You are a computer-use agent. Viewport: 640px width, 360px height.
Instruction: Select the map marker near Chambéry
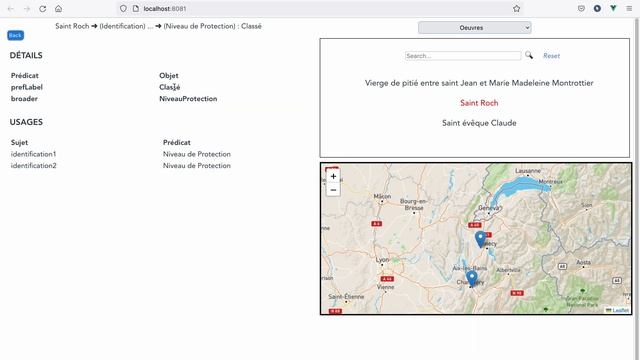point(472,278)
